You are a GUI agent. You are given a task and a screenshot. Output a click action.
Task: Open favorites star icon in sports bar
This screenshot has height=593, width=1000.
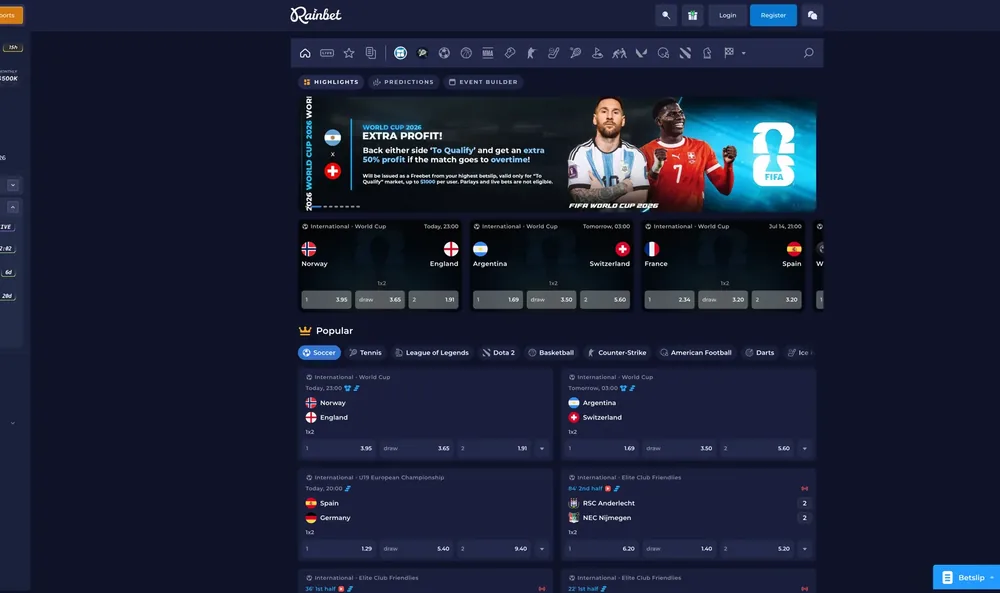349,53
